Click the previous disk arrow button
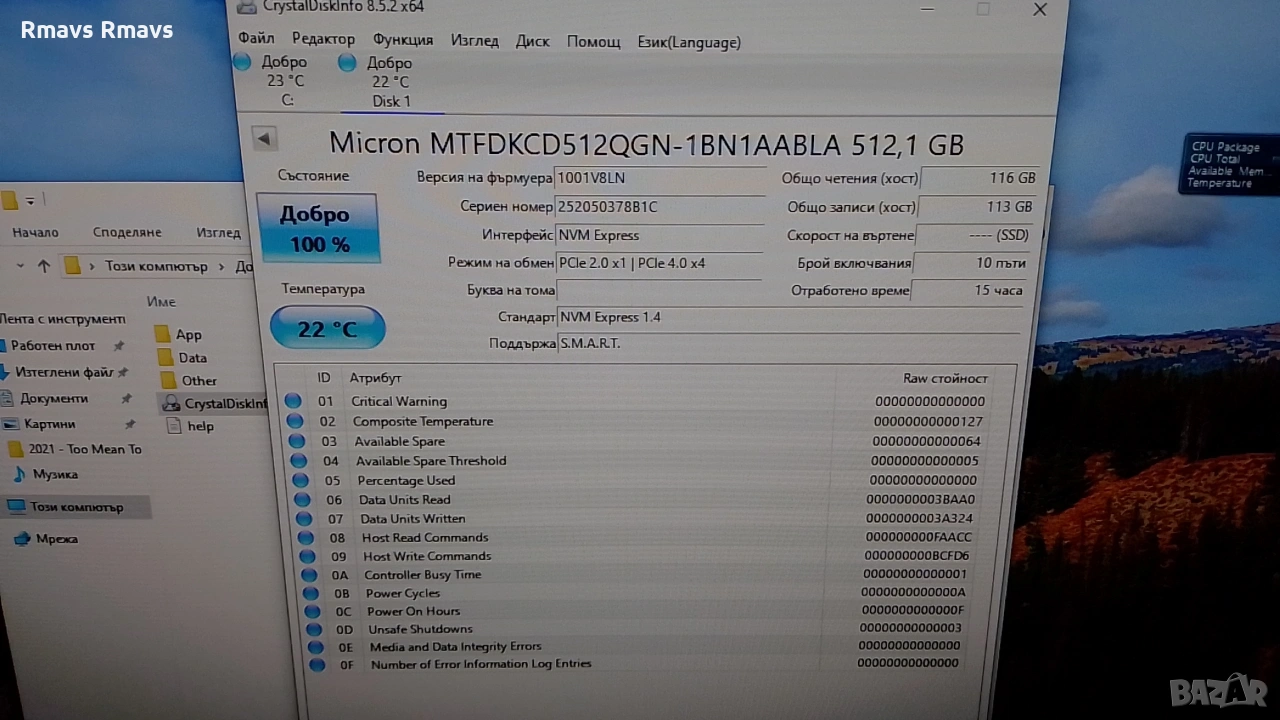The image size is (1280, 720). (265, 139)
